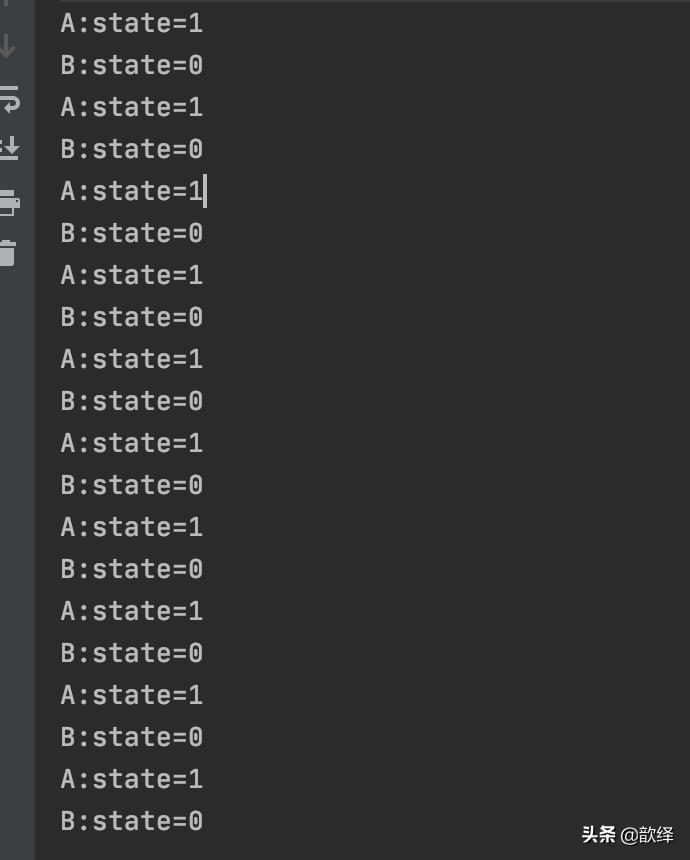Select the bottommost A:state=1 line

tap(130, 778)
